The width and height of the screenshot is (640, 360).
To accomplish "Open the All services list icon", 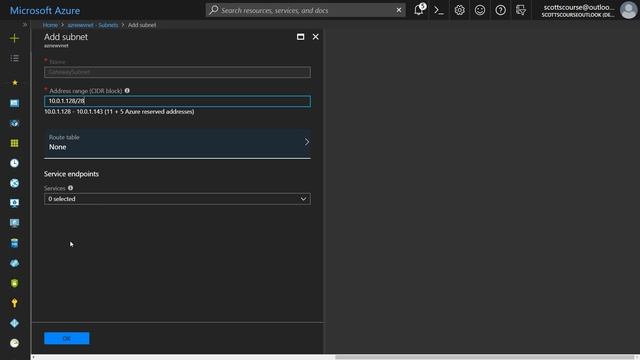I will 14,58.
